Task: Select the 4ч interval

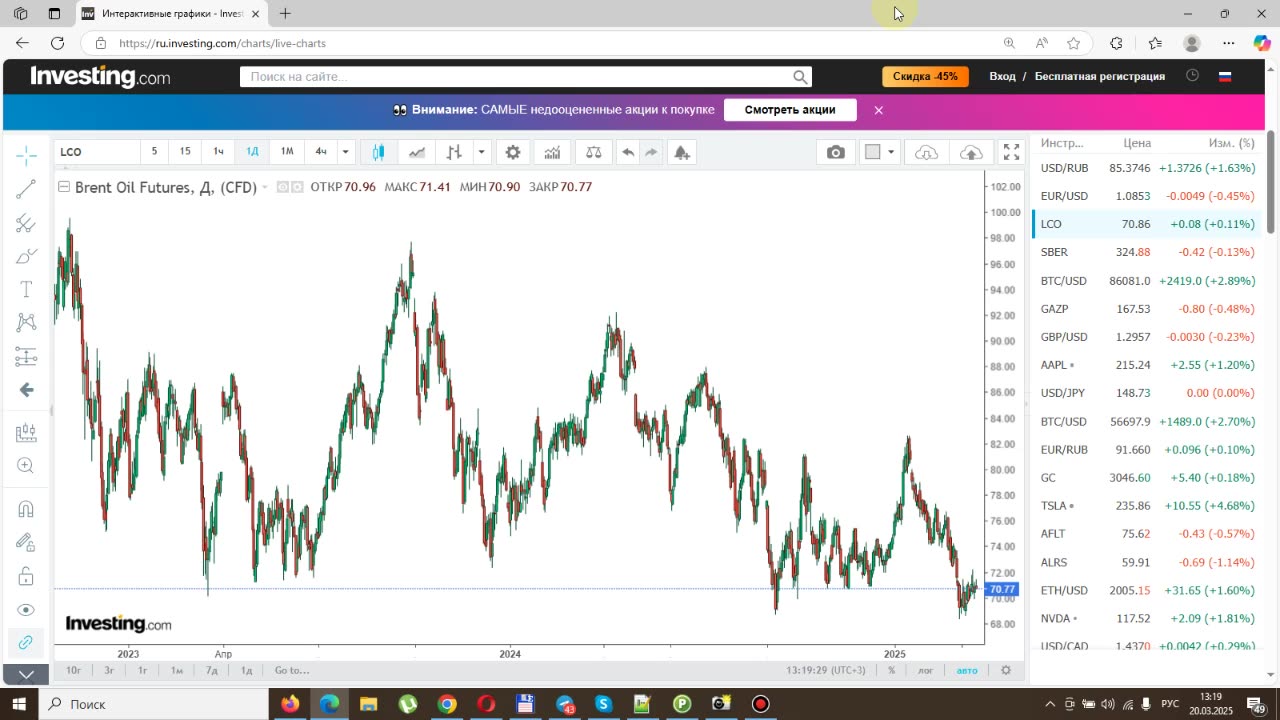Action: pyautogui.click(x=321, y=151)
